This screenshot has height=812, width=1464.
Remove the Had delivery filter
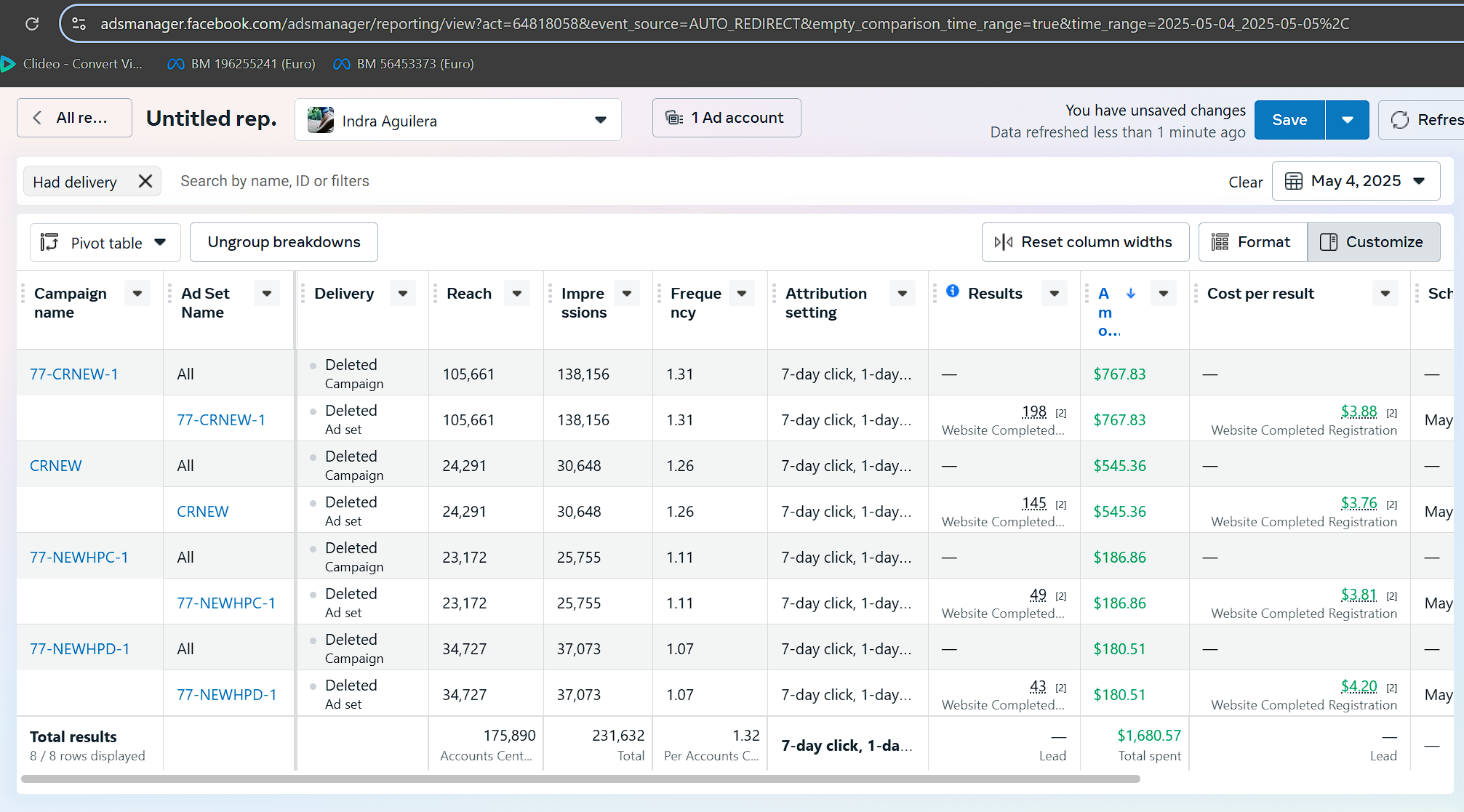(145, 181)
